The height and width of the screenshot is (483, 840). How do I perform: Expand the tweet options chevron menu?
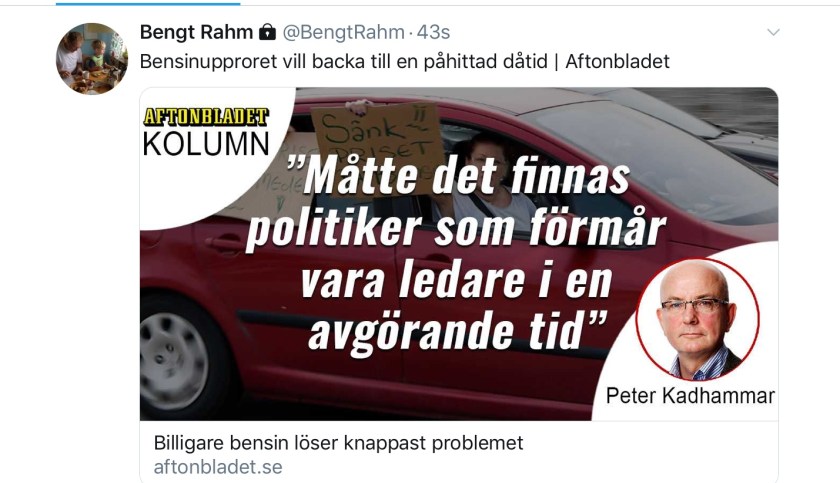(773, 33)
